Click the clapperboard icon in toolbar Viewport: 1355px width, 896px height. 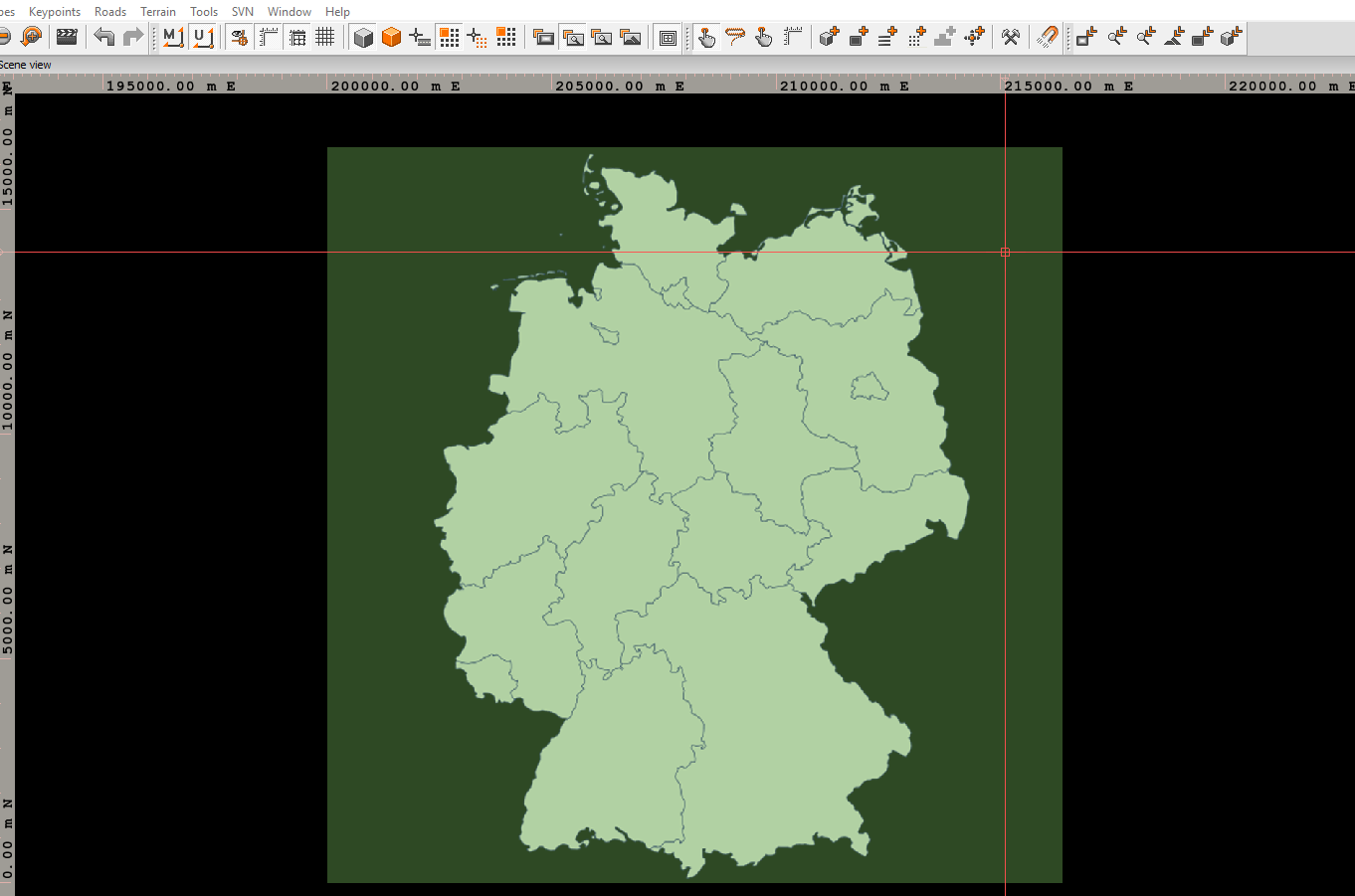[x=67, y=37]
